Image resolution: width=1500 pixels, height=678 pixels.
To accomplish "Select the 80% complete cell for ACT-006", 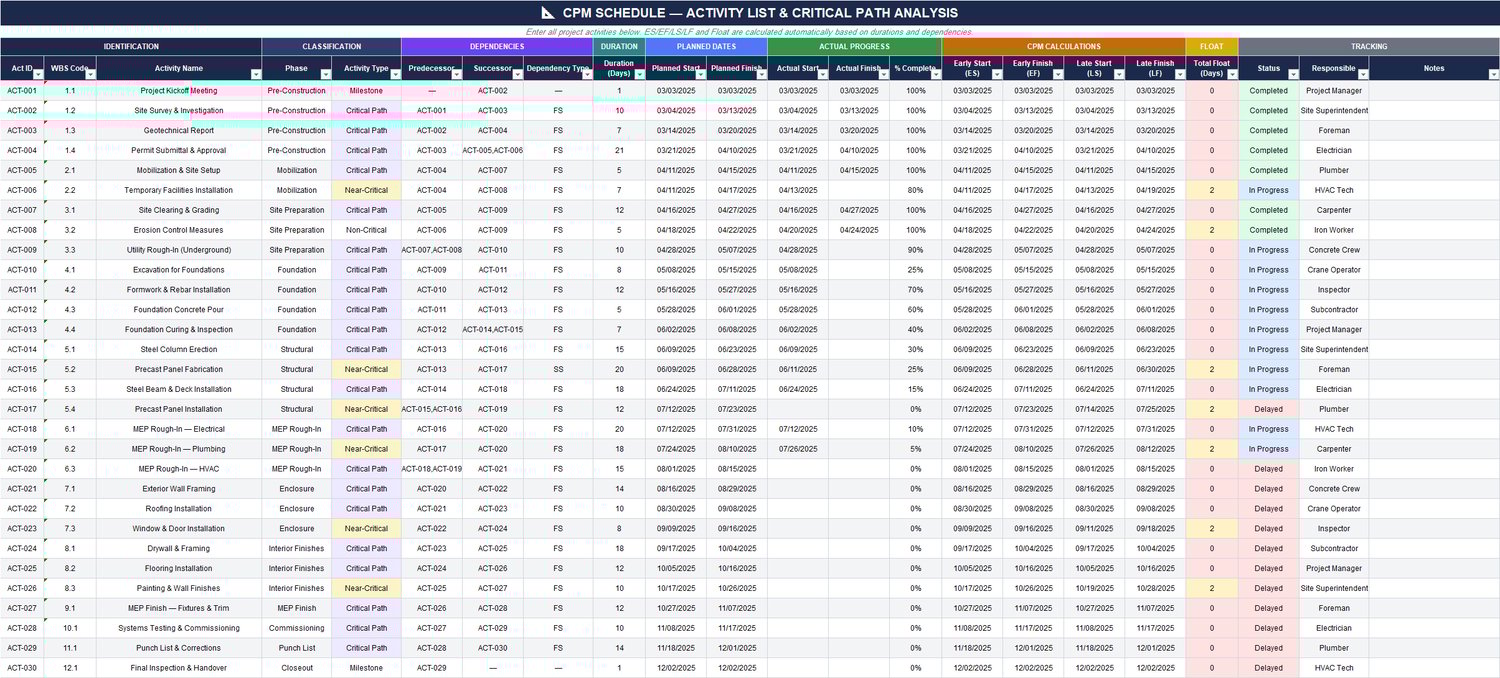I will coord(915,190).
